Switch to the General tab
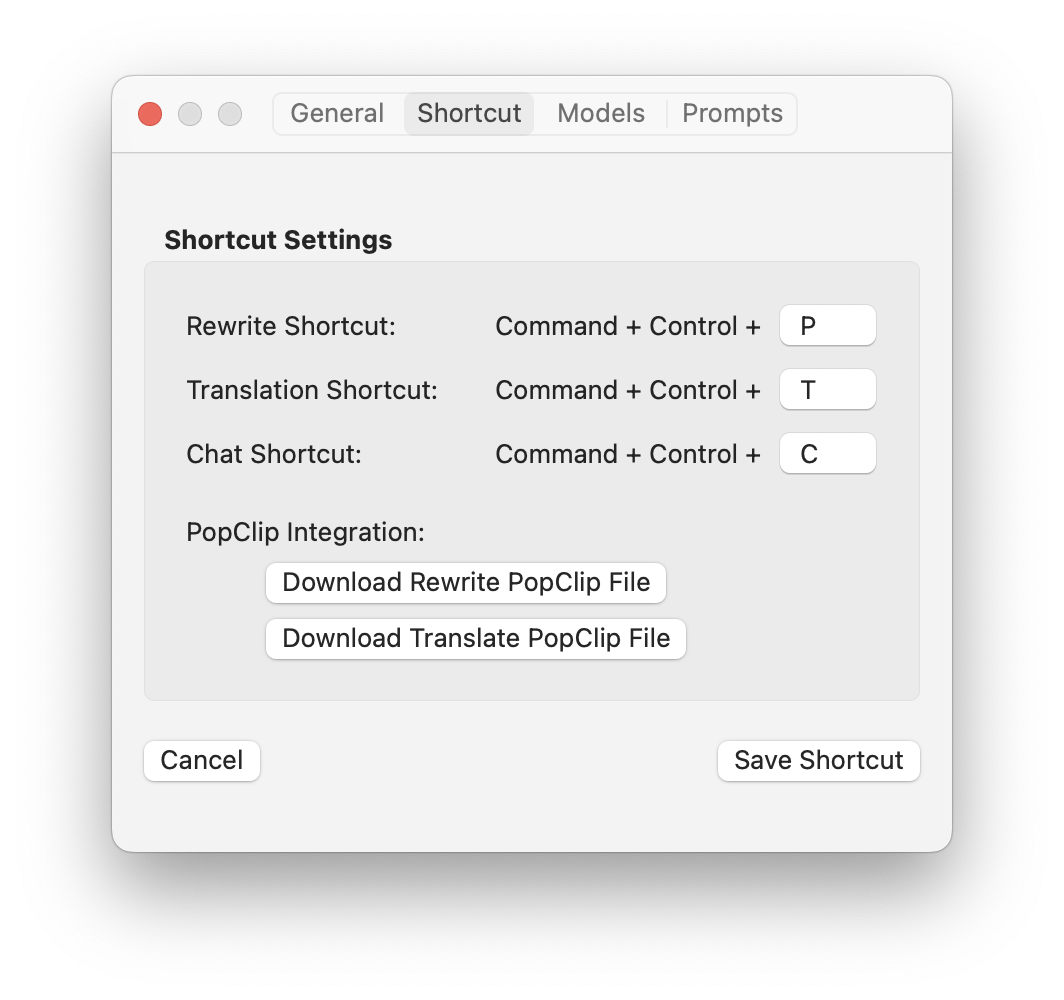This screenshot has width=1064, height=1000. 337,114
